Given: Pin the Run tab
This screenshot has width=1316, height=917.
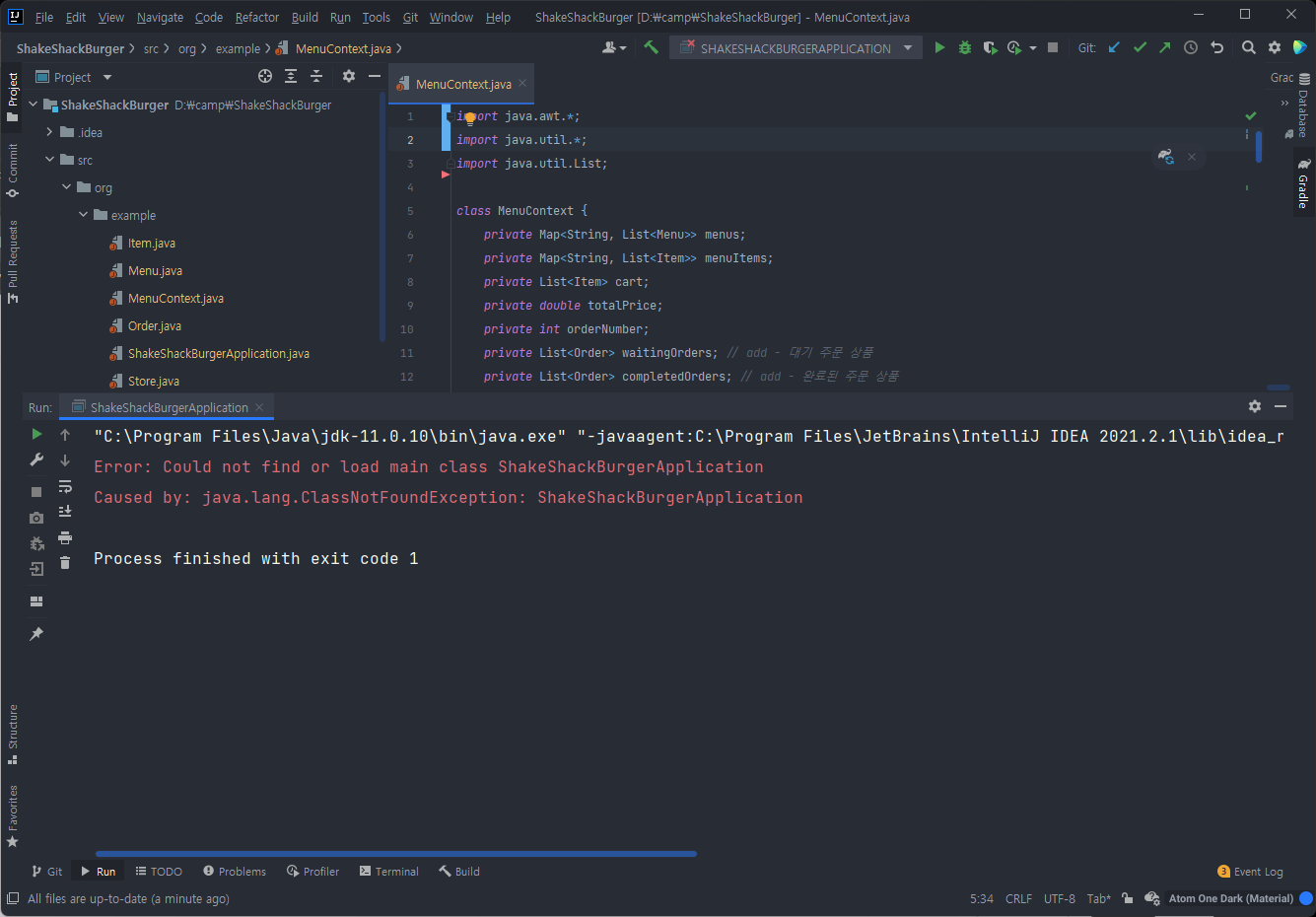Looking at the screenshot, I should [x=36, y=634].
